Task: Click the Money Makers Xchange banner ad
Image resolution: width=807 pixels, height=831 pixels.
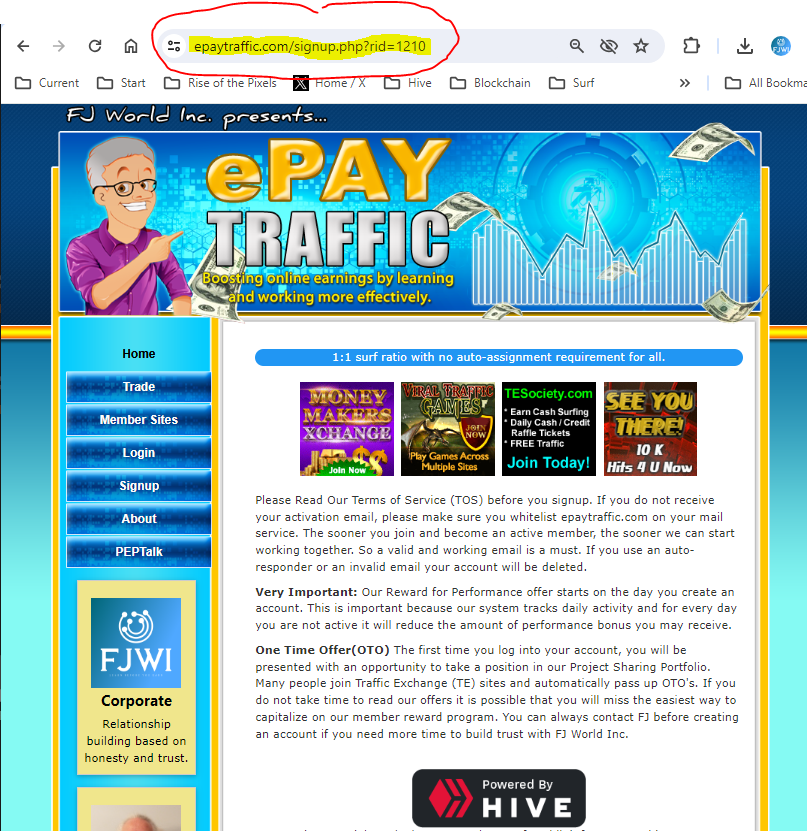Action: 347,429
